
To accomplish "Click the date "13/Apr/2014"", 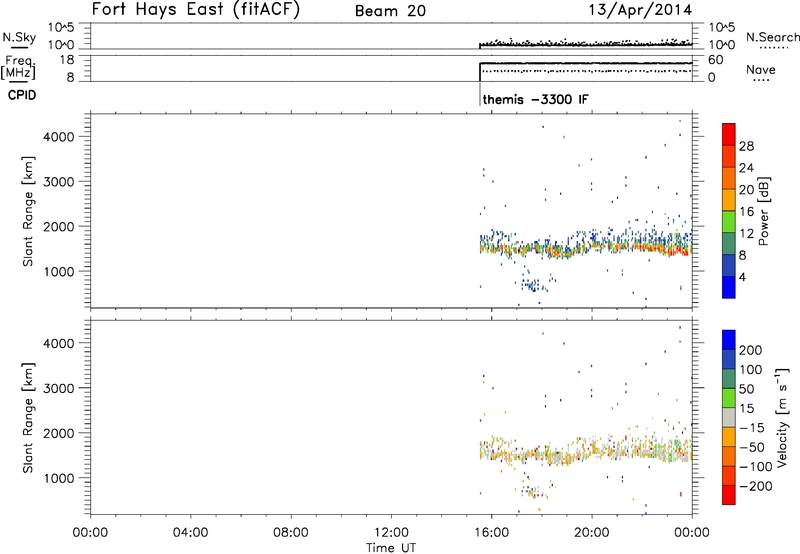I will pos(640,10).
